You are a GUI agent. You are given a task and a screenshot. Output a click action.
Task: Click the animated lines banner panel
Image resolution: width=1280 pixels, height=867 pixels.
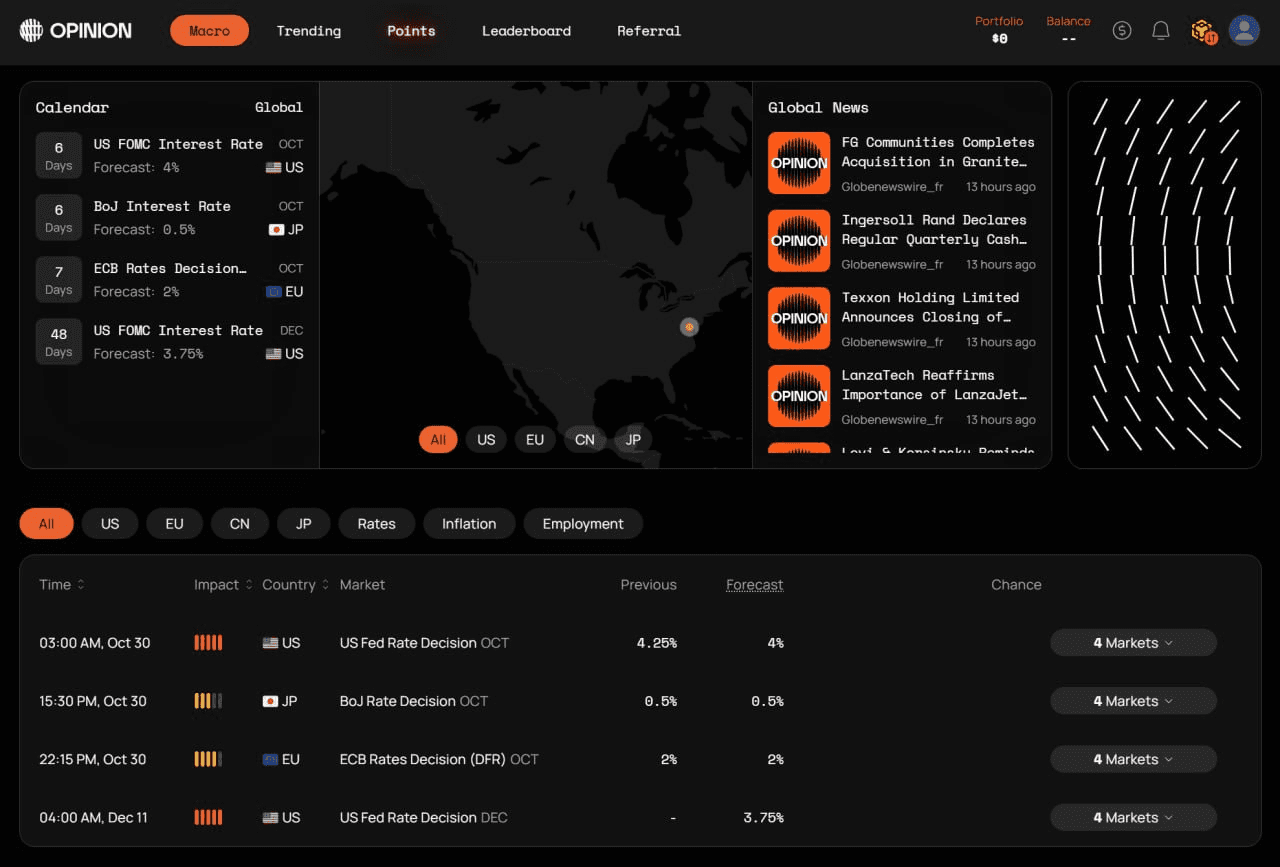coord(1164,275)
